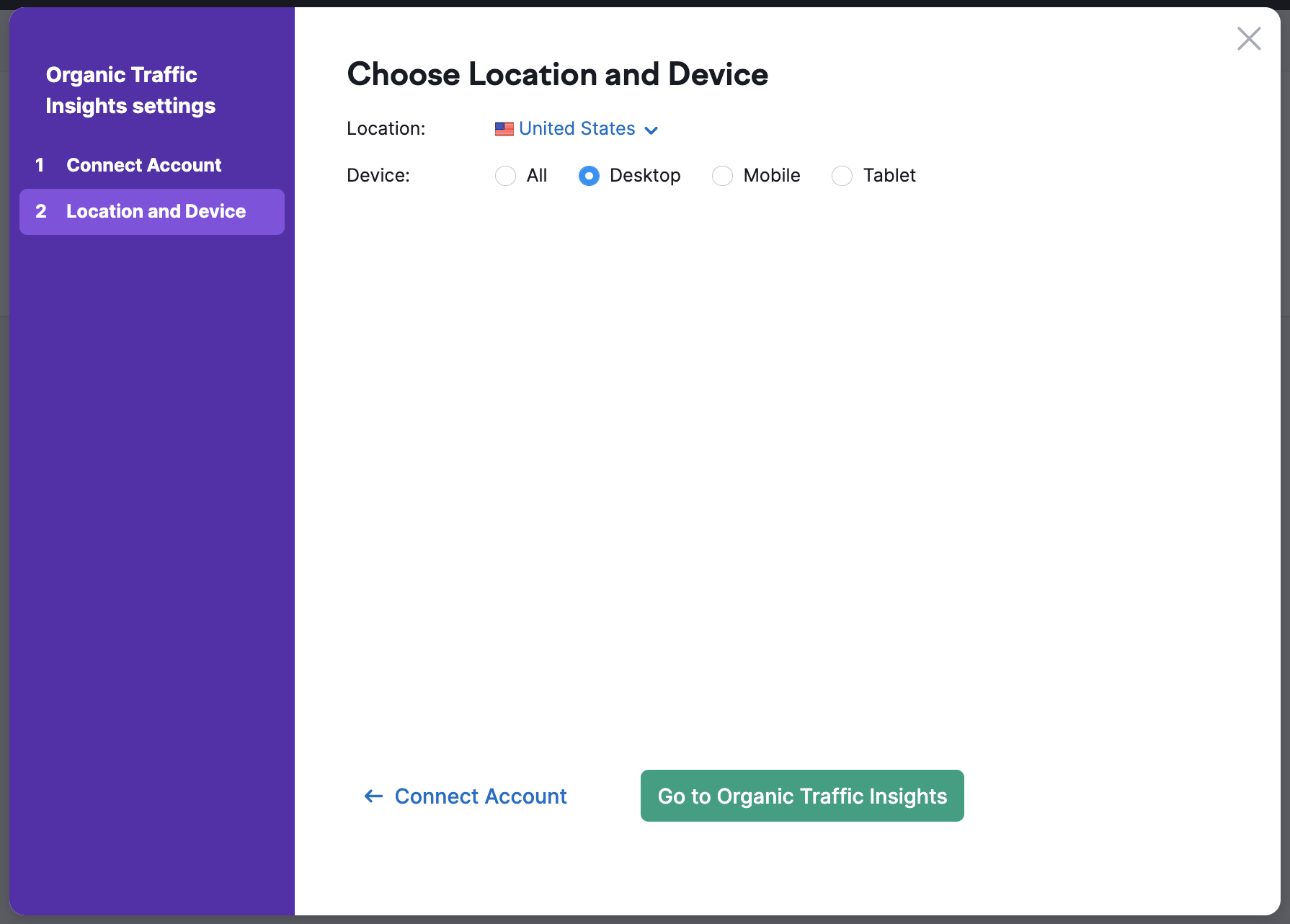Open step 2 Location and Device in sidebar
The width and height of the screenshot is (1290, 924).
point(152,211)
